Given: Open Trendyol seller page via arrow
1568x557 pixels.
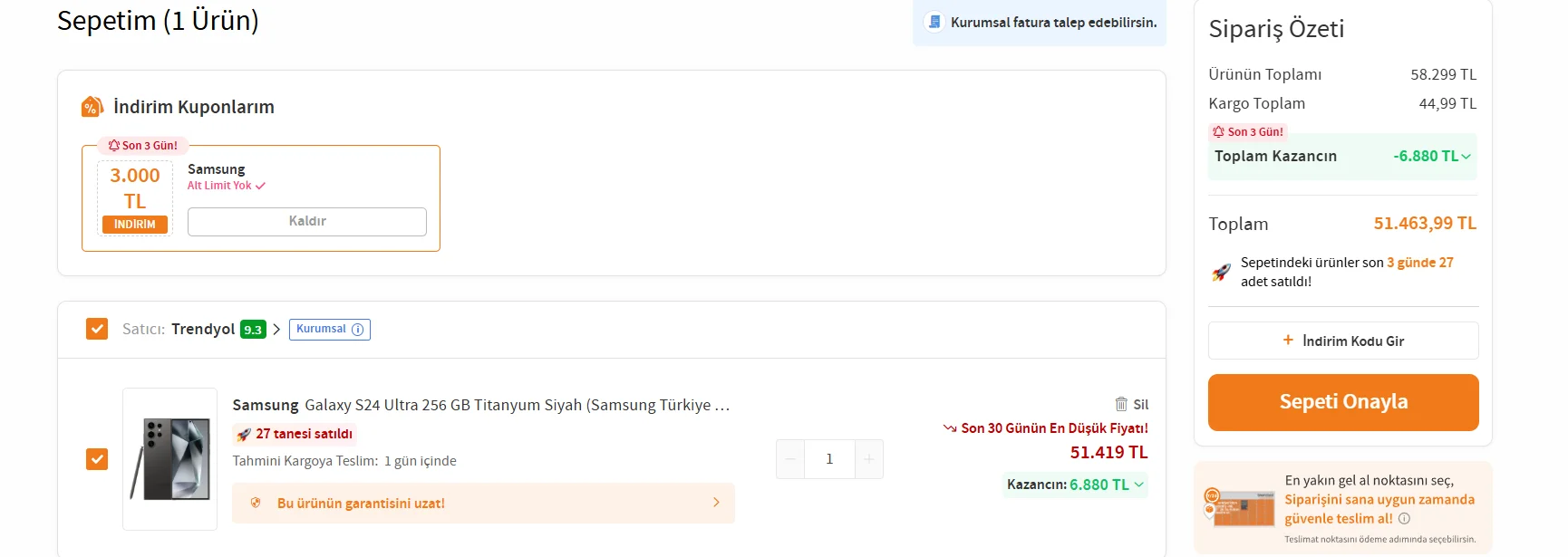Looking at the screenshot, I should [x=276, y=330].
